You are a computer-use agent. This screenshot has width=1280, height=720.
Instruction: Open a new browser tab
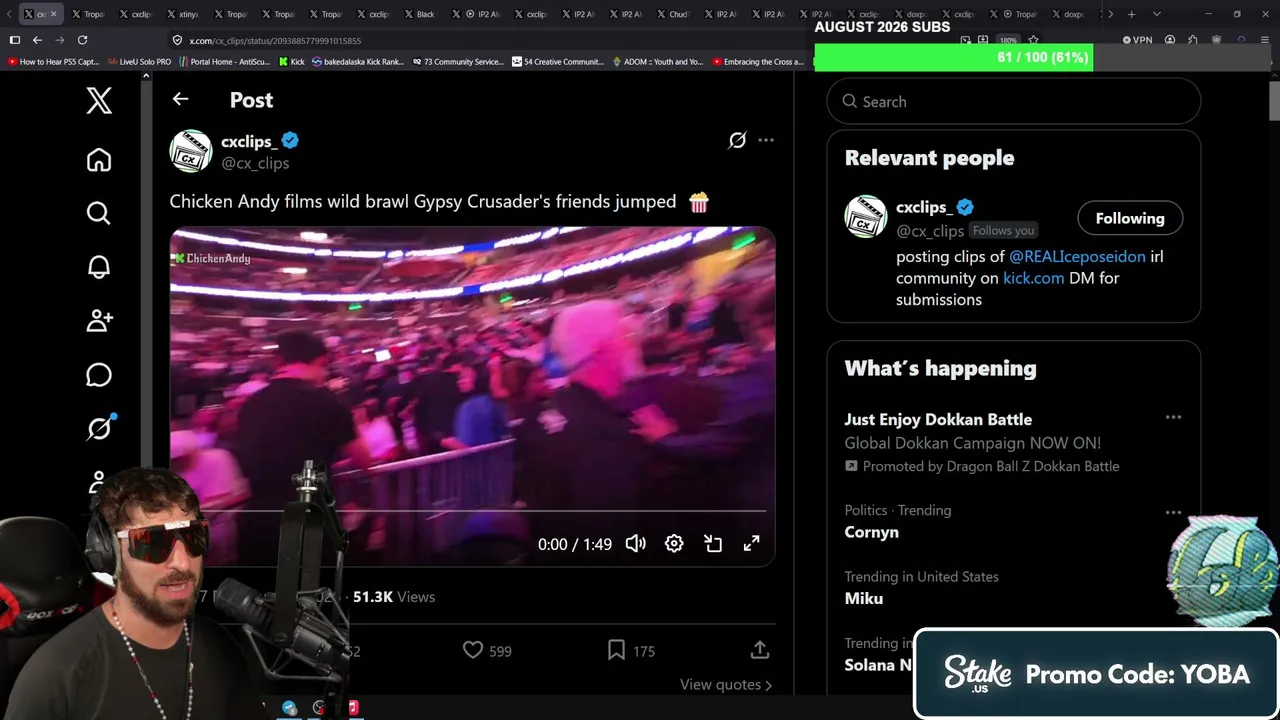coord(1131,14)
